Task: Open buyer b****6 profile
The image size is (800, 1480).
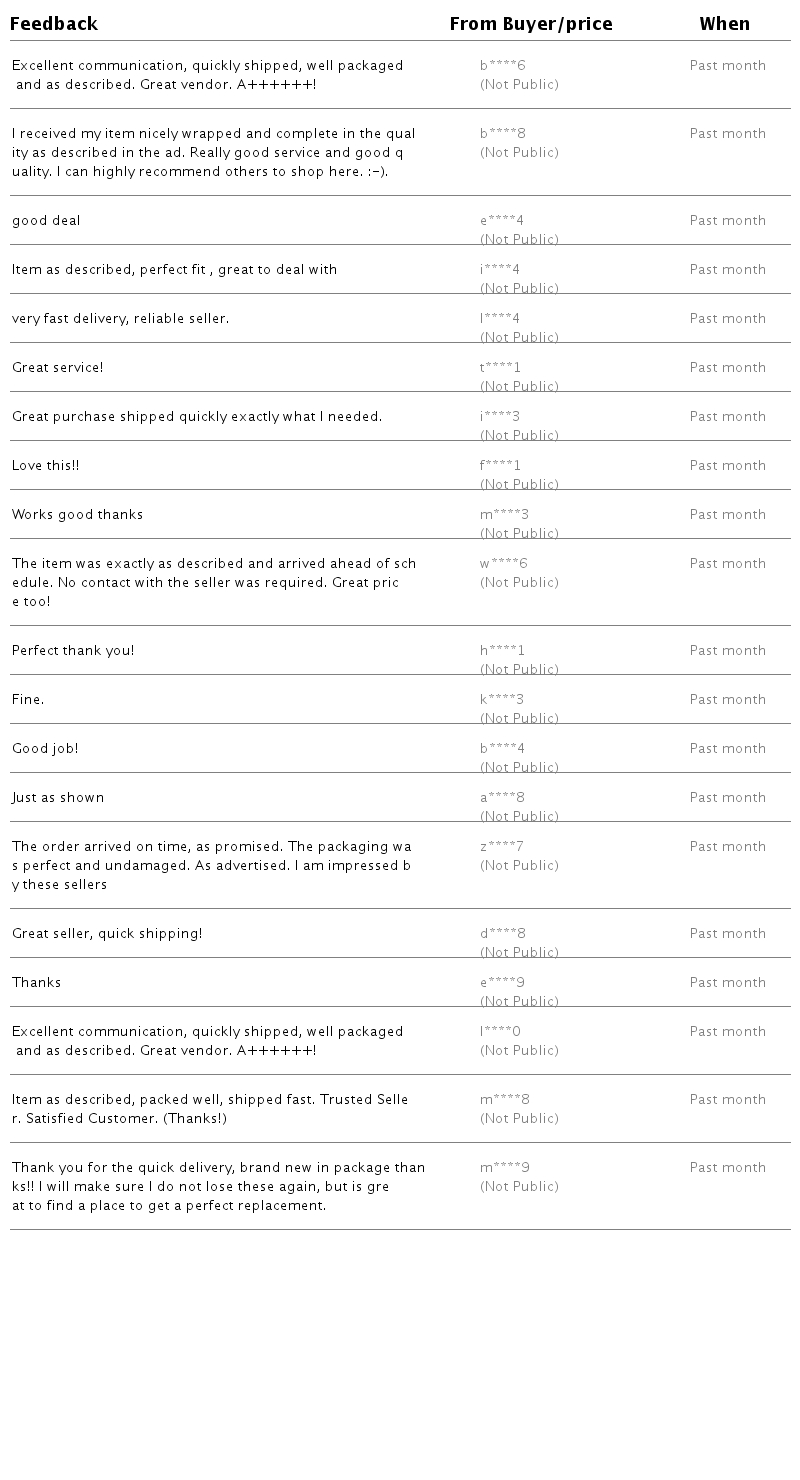Action: tap(503, 66)
